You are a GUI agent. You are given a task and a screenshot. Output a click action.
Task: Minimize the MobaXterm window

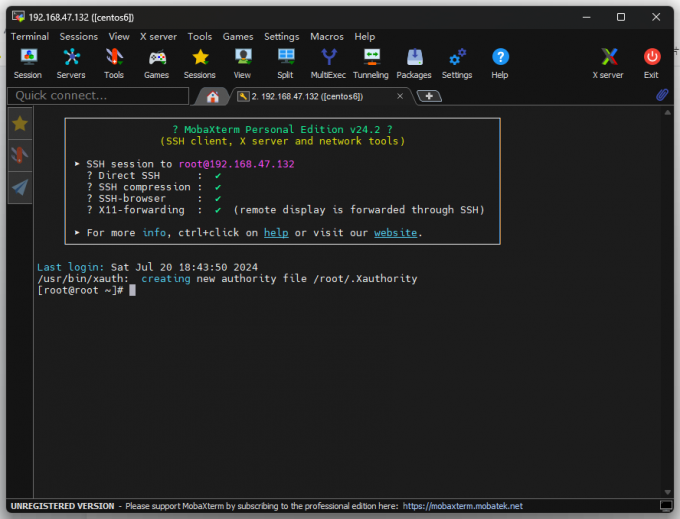(586, 17)
